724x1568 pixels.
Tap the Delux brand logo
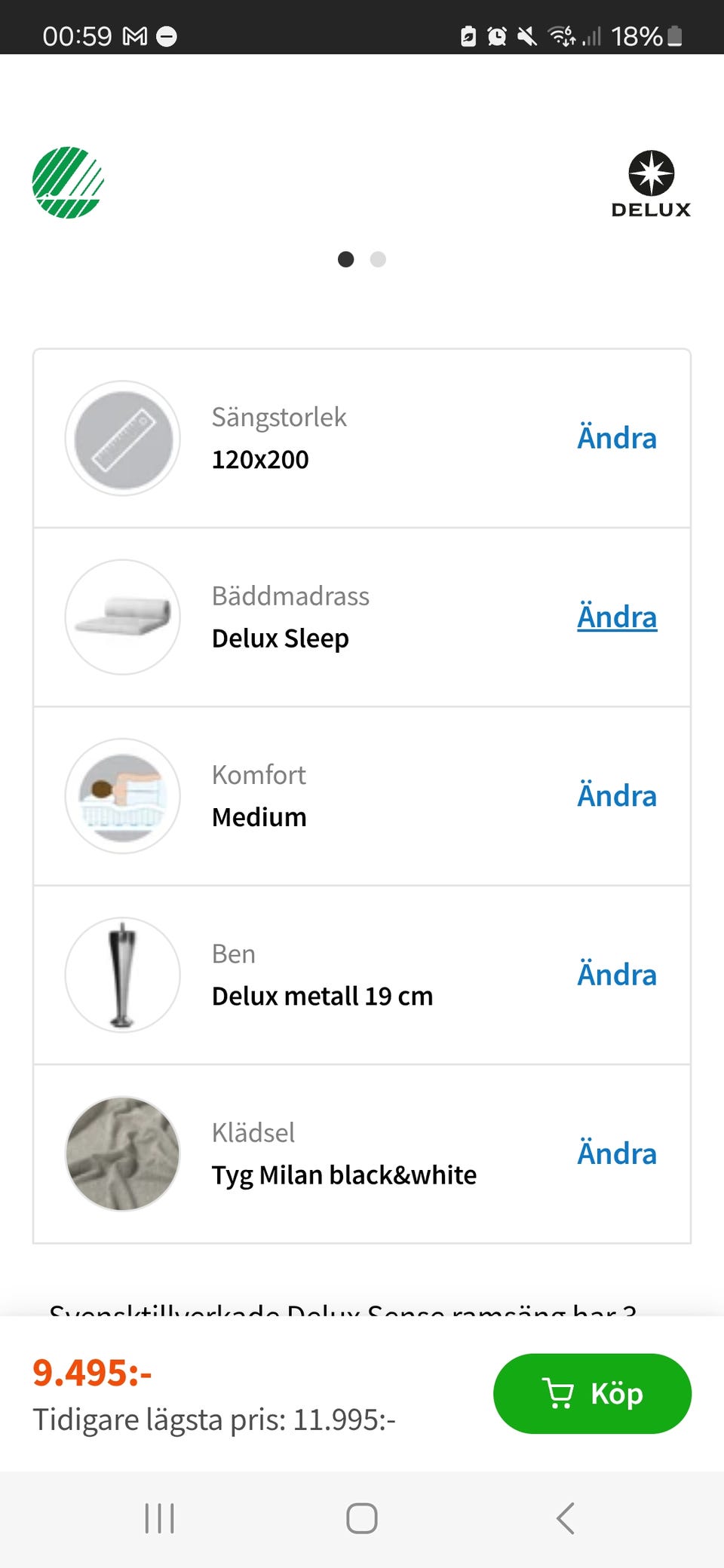click(651, 185)
